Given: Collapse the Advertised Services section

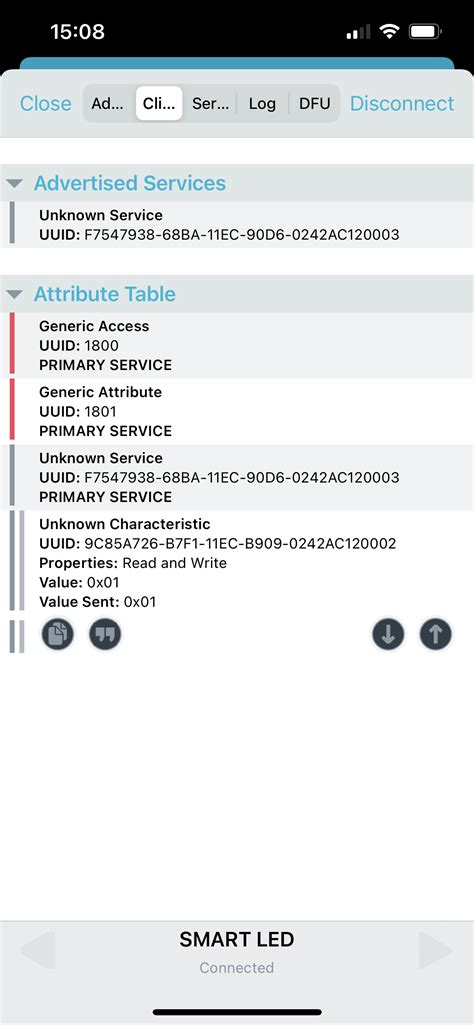Looking at the screenshot, I should click(14, 184).
